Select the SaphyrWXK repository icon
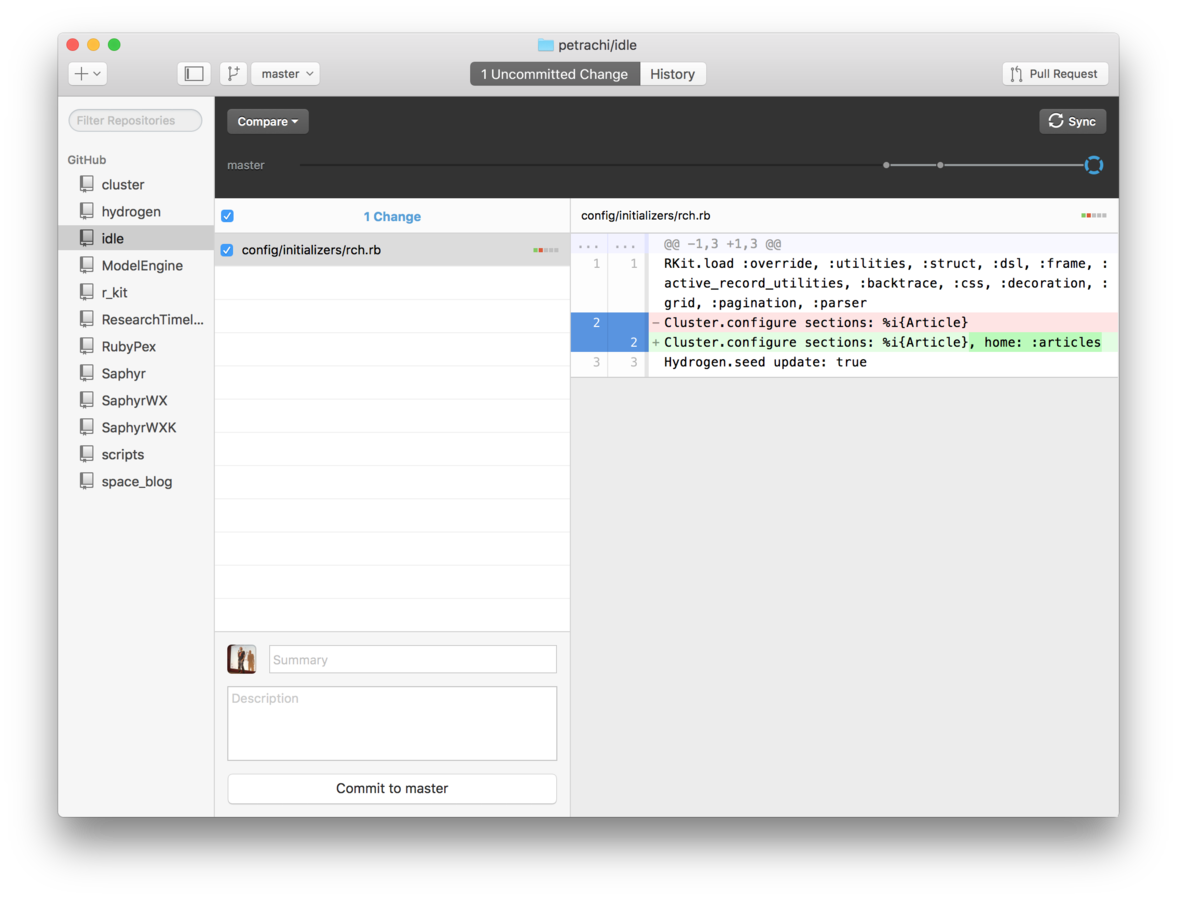The height and width of the screenshot is (900, 1177). coord(87,427)
